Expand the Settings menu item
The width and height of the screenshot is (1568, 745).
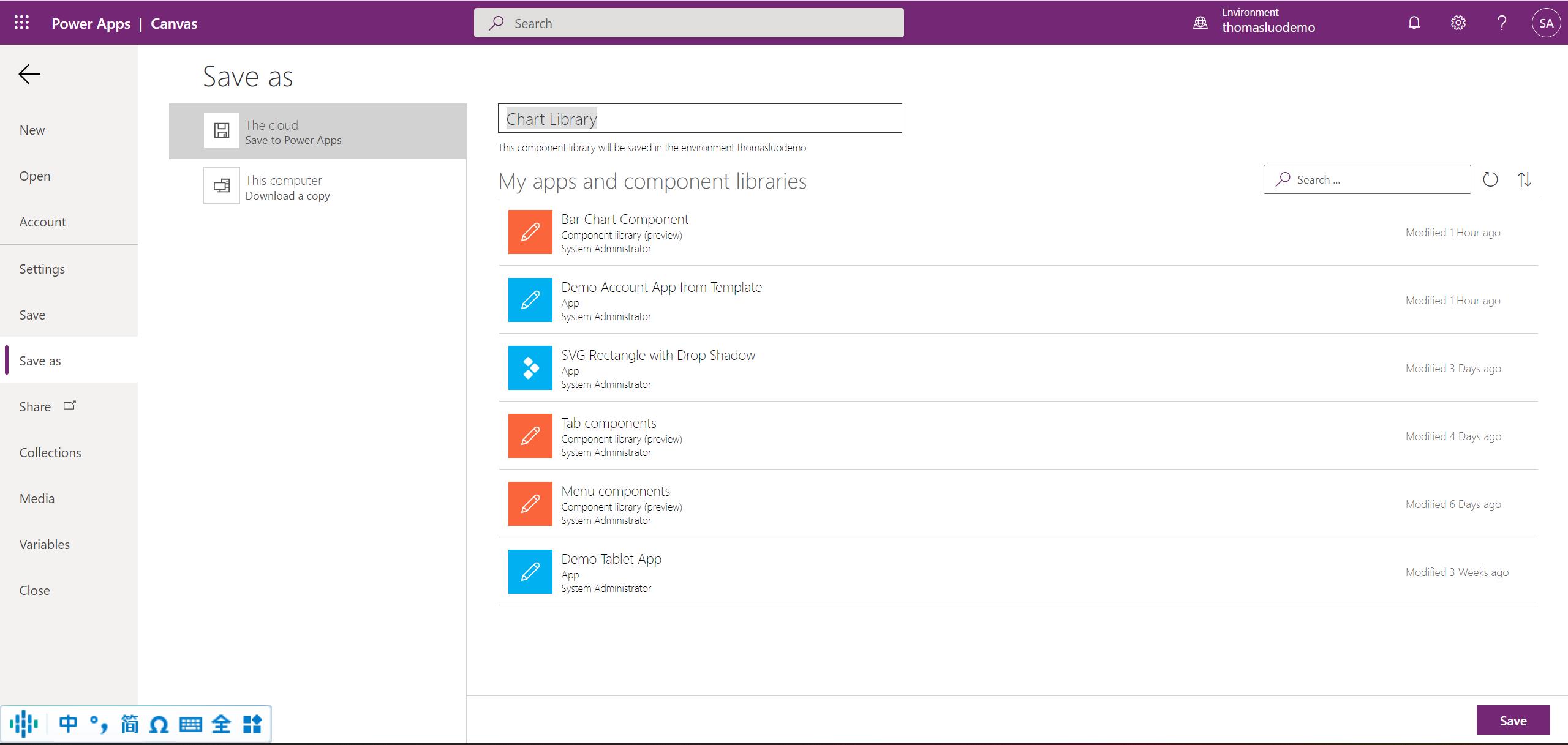tap(41, 268)
